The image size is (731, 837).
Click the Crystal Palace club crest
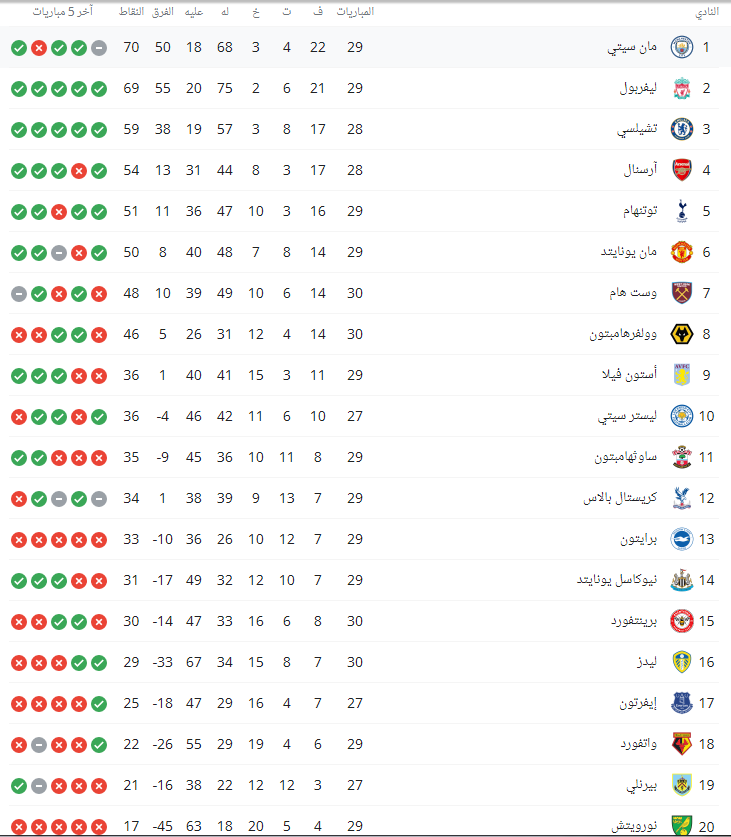tap(681, 498)
